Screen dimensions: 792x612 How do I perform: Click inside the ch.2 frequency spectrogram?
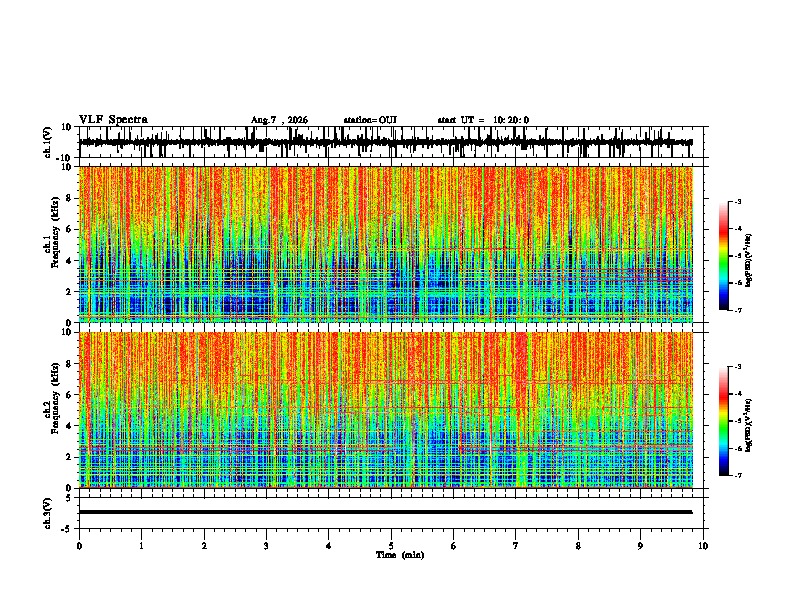coord(386,410)
